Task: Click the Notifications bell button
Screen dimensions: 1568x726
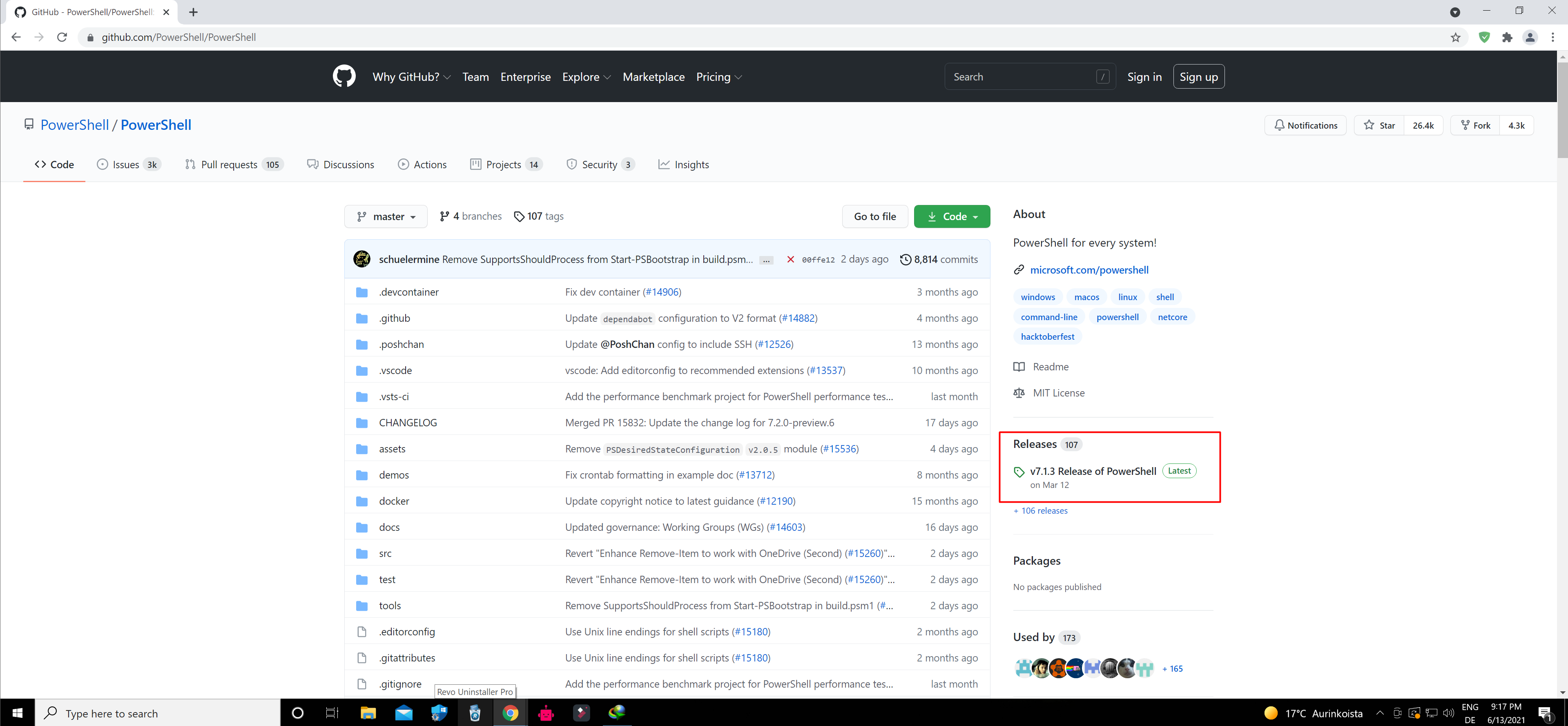Action: click(x=1305, y=125)
